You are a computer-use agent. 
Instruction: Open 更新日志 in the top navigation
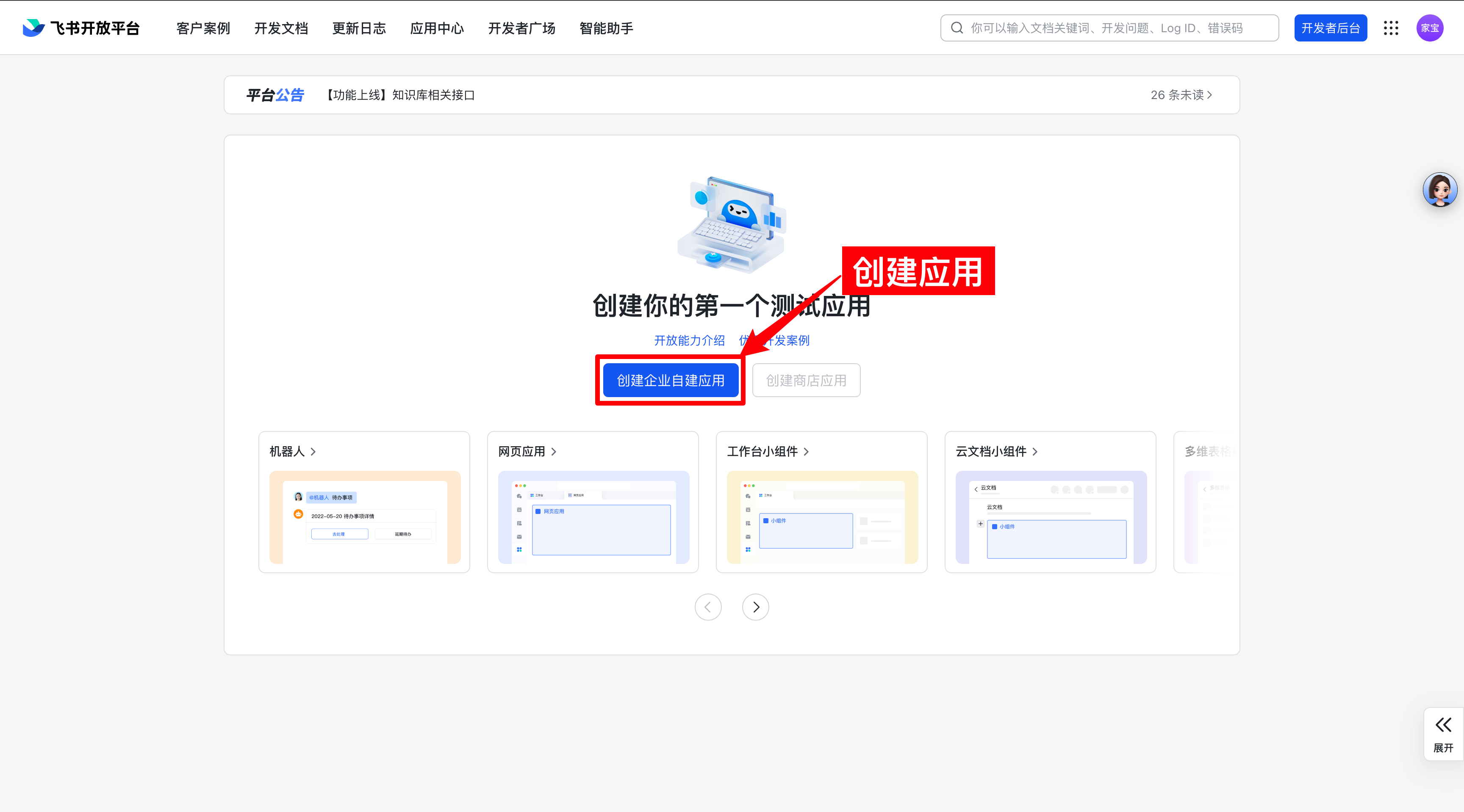click(359, 28)
